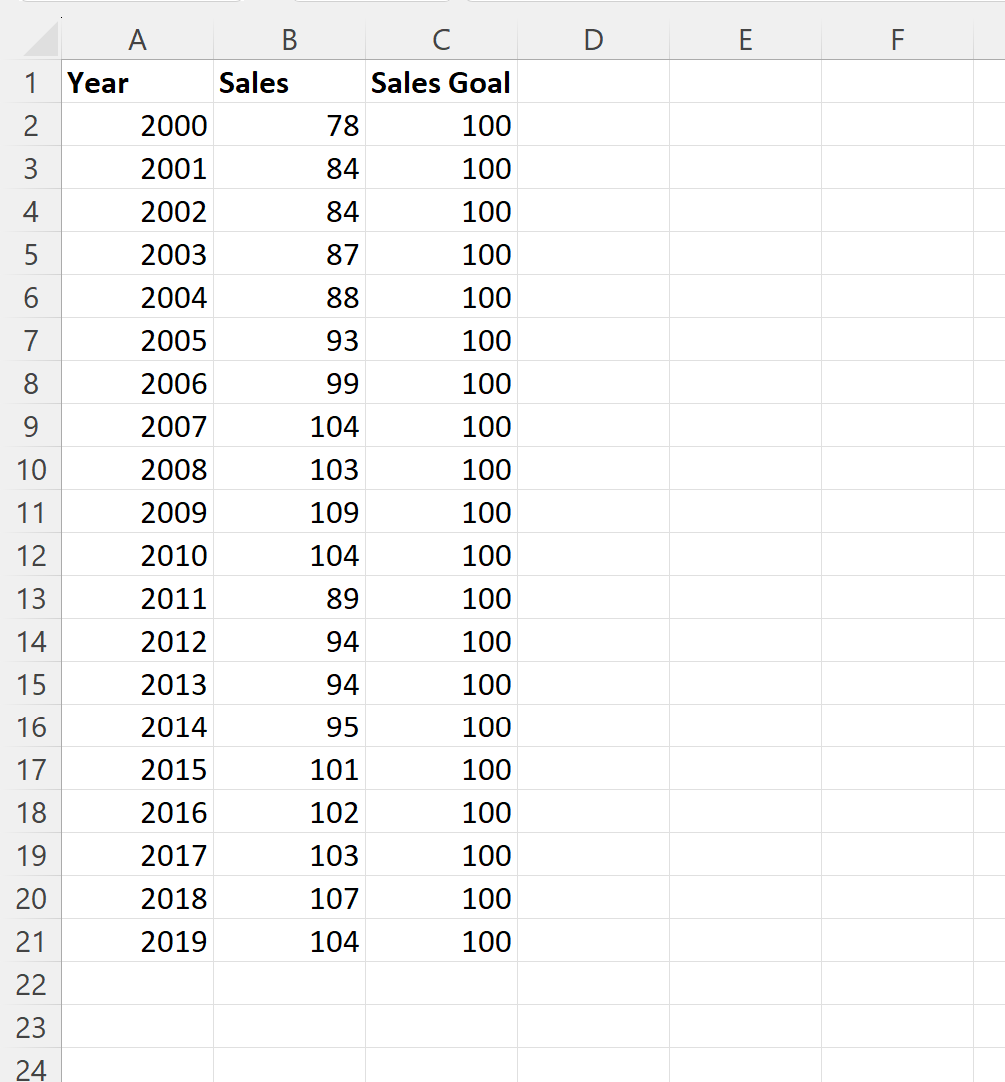Click the empty cell in row 22 column A
1005x1082 pixels.
tap(137, 984)
